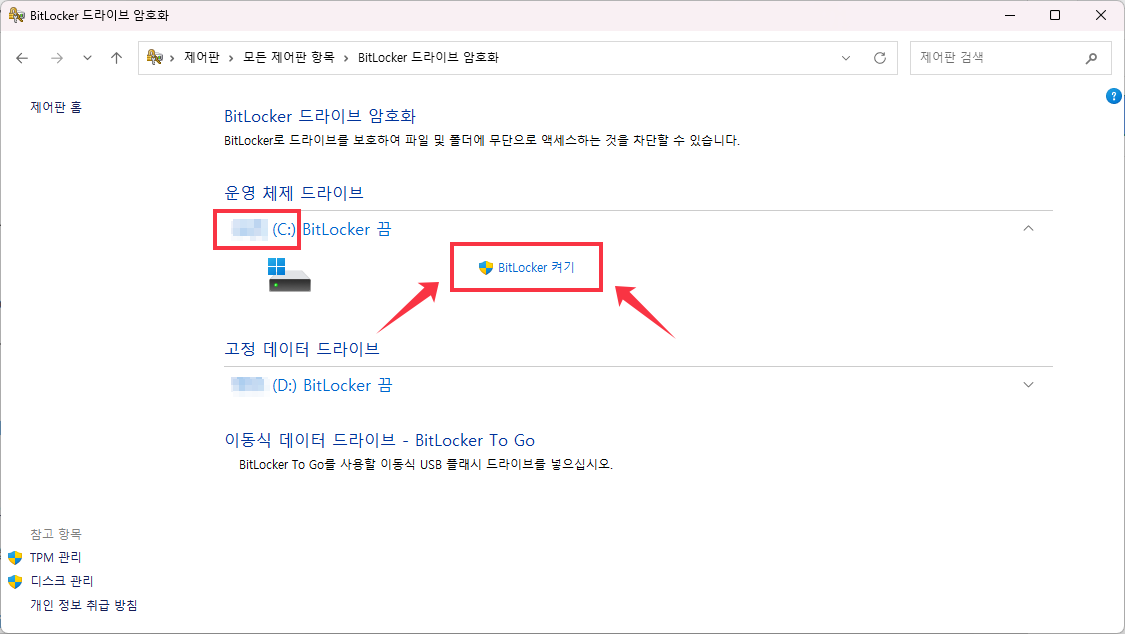Click the search magnifier icon
1125x634 pixels.
click(1092, 57)
